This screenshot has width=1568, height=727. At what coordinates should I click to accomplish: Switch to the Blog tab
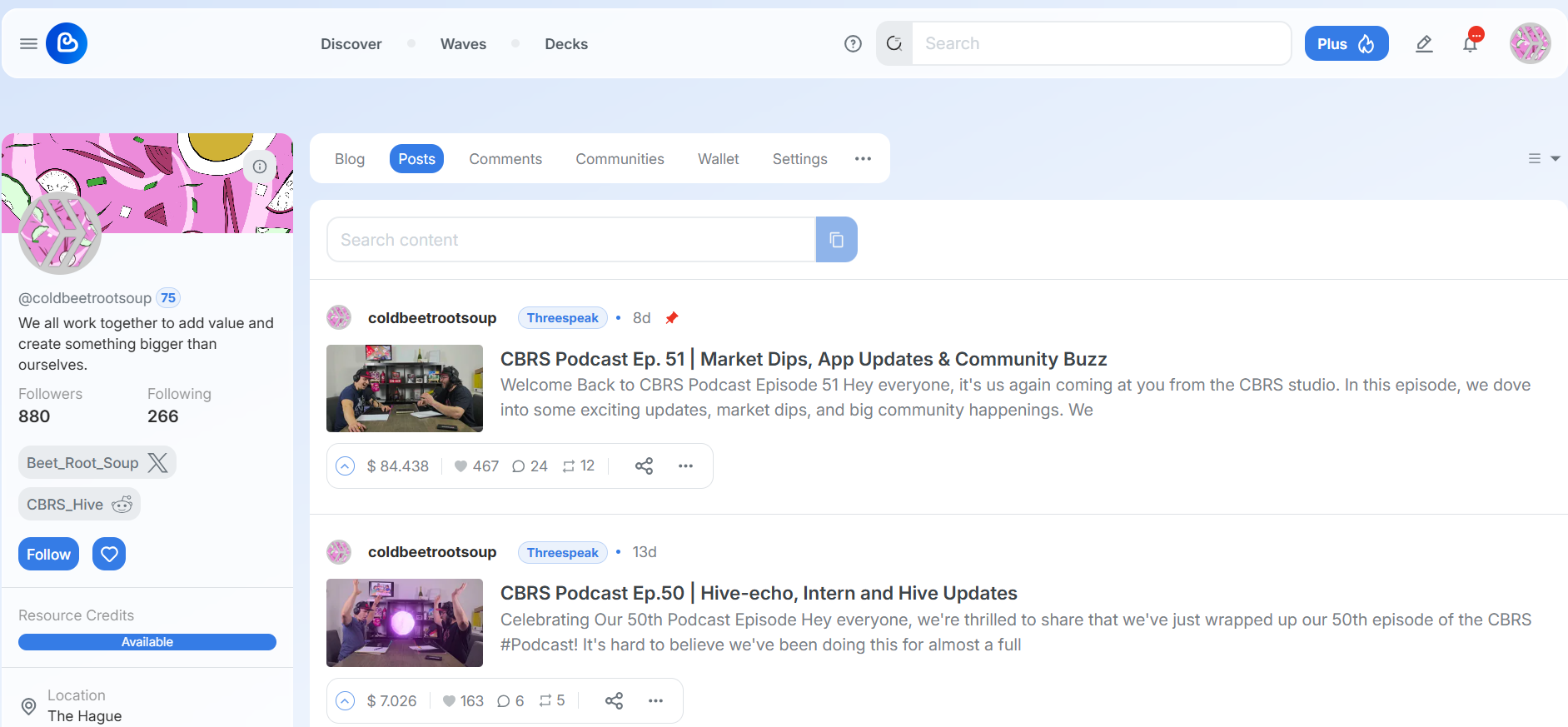coord(350,158)
